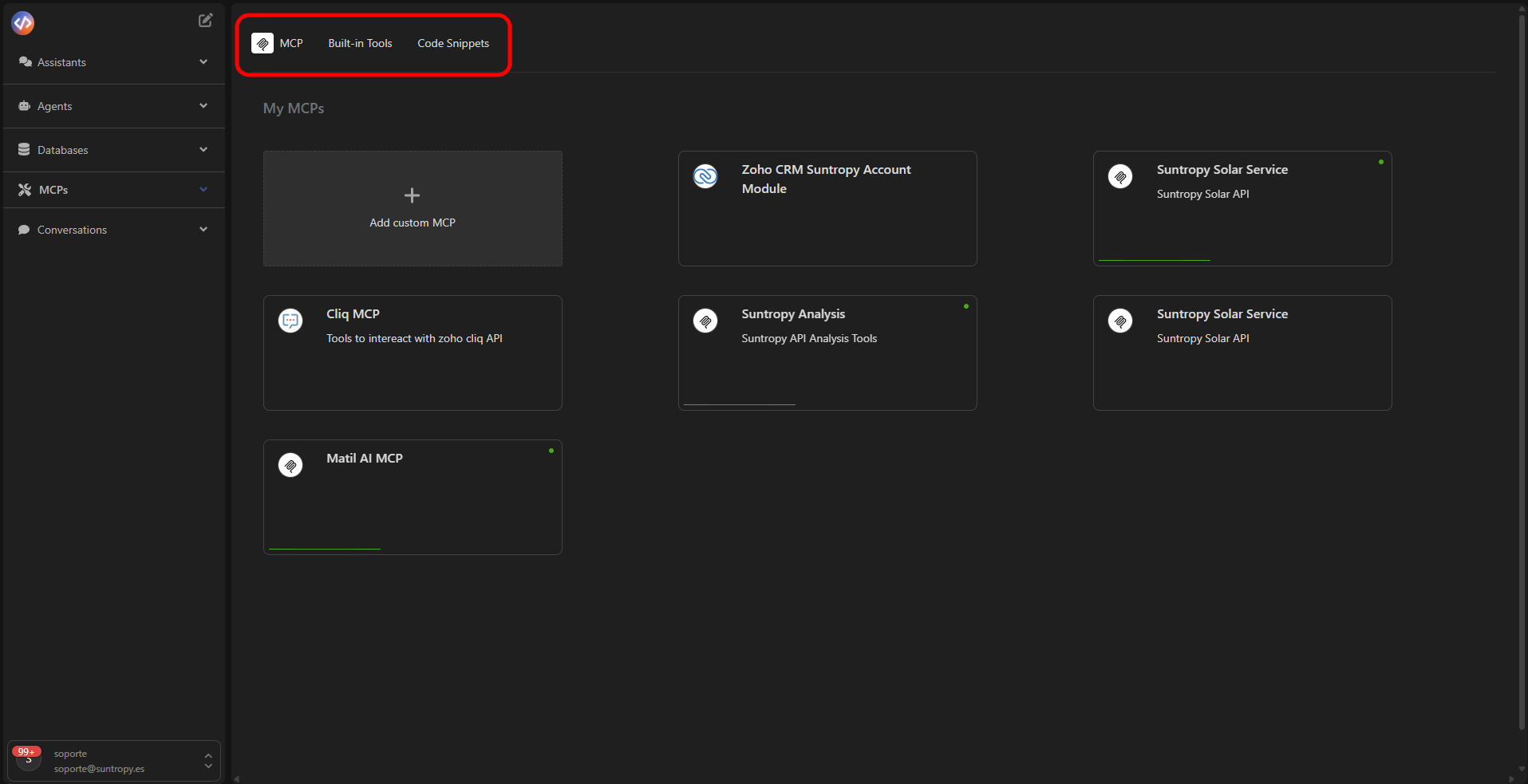Click the Cliq MCP card icon

coord(290,321)
